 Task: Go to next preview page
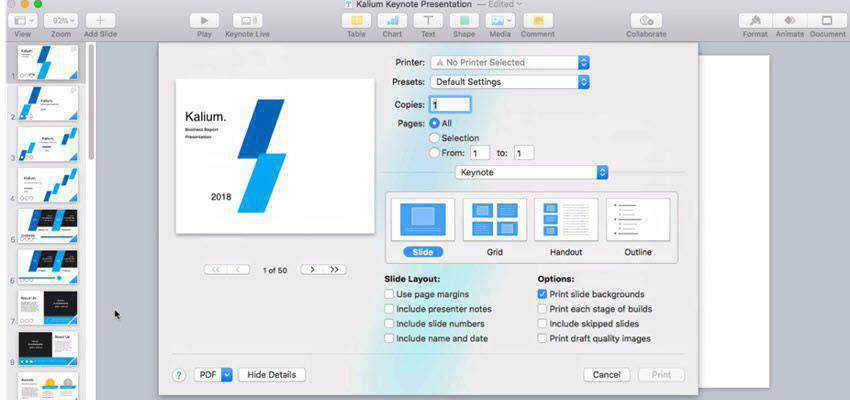tap(312, 269)
